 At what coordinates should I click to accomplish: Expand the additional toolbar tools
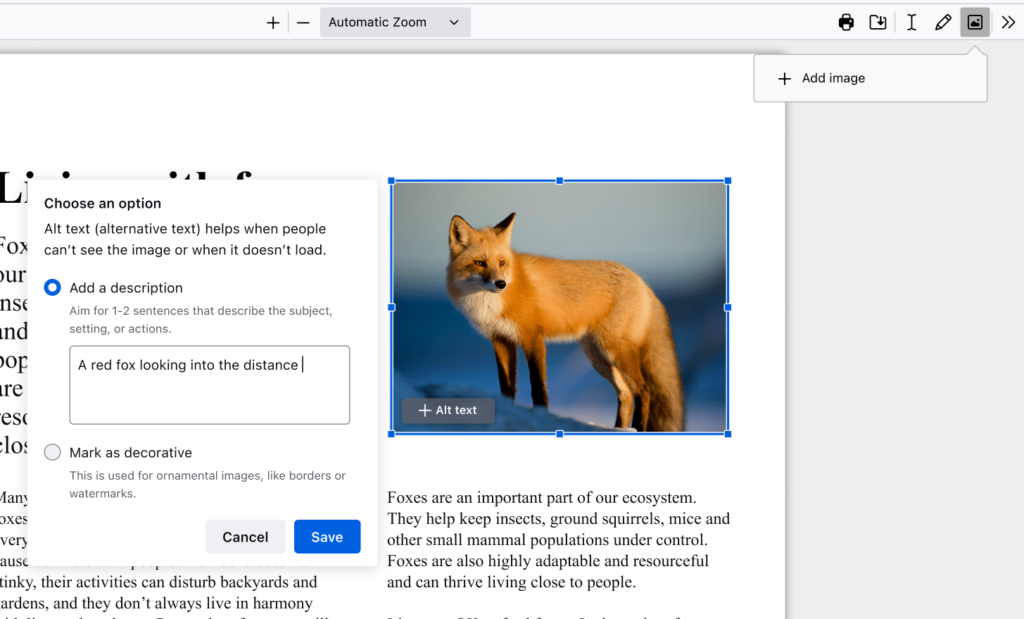[1008, 21]
